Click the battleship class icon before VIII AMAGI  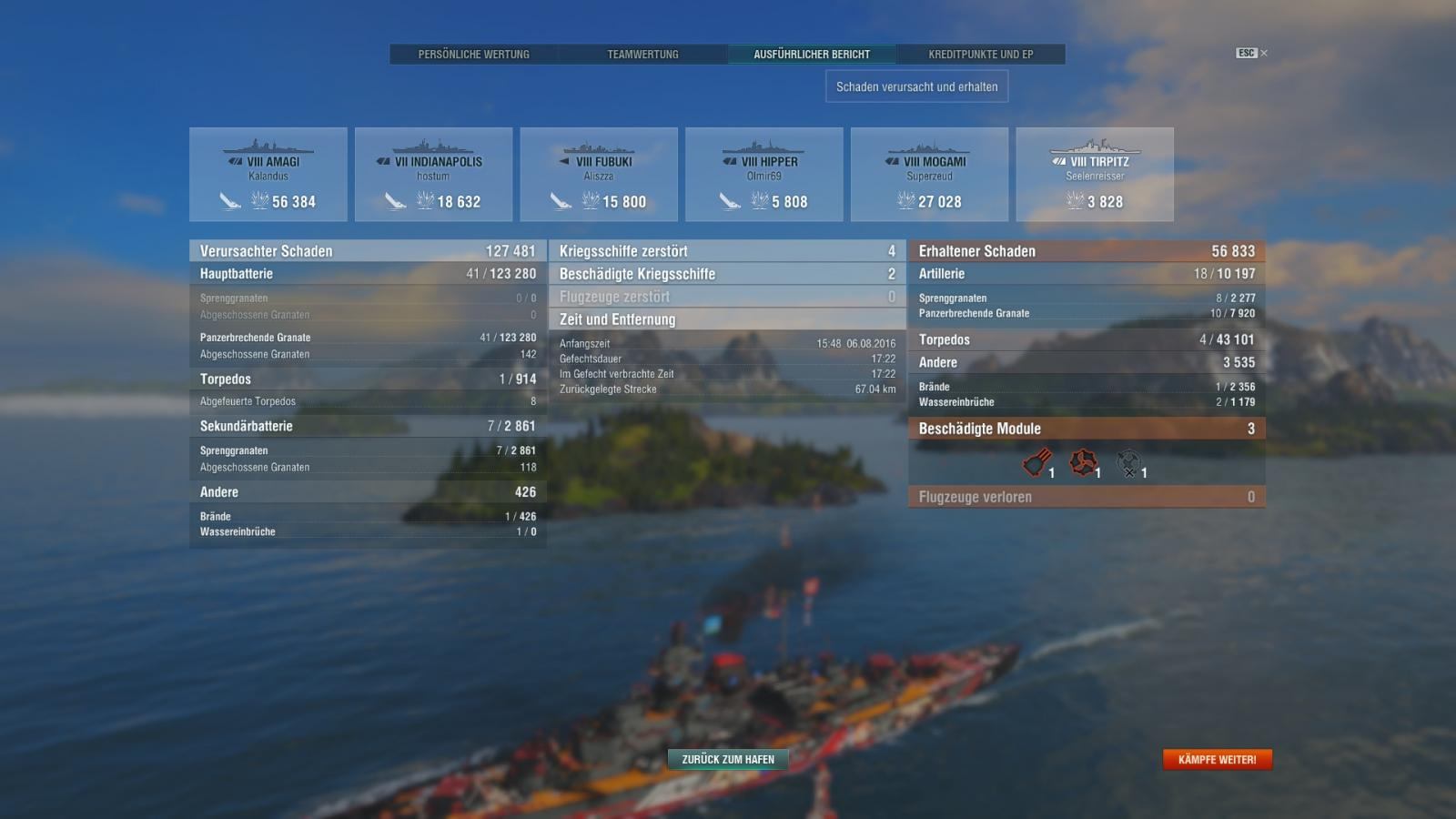tap(236, 162)
